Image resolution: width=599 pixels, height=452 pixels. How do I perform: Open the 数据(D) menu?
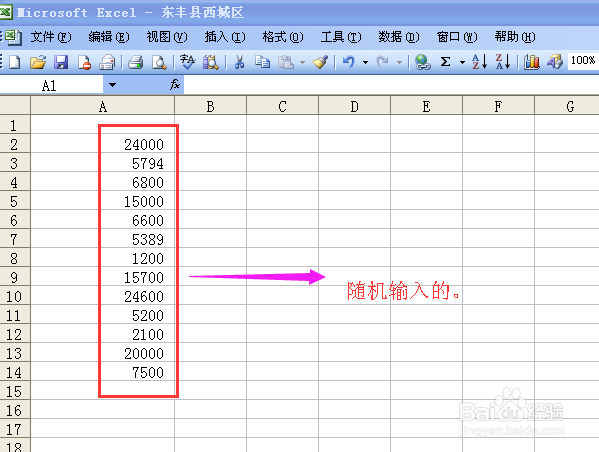tap(399, 37)
